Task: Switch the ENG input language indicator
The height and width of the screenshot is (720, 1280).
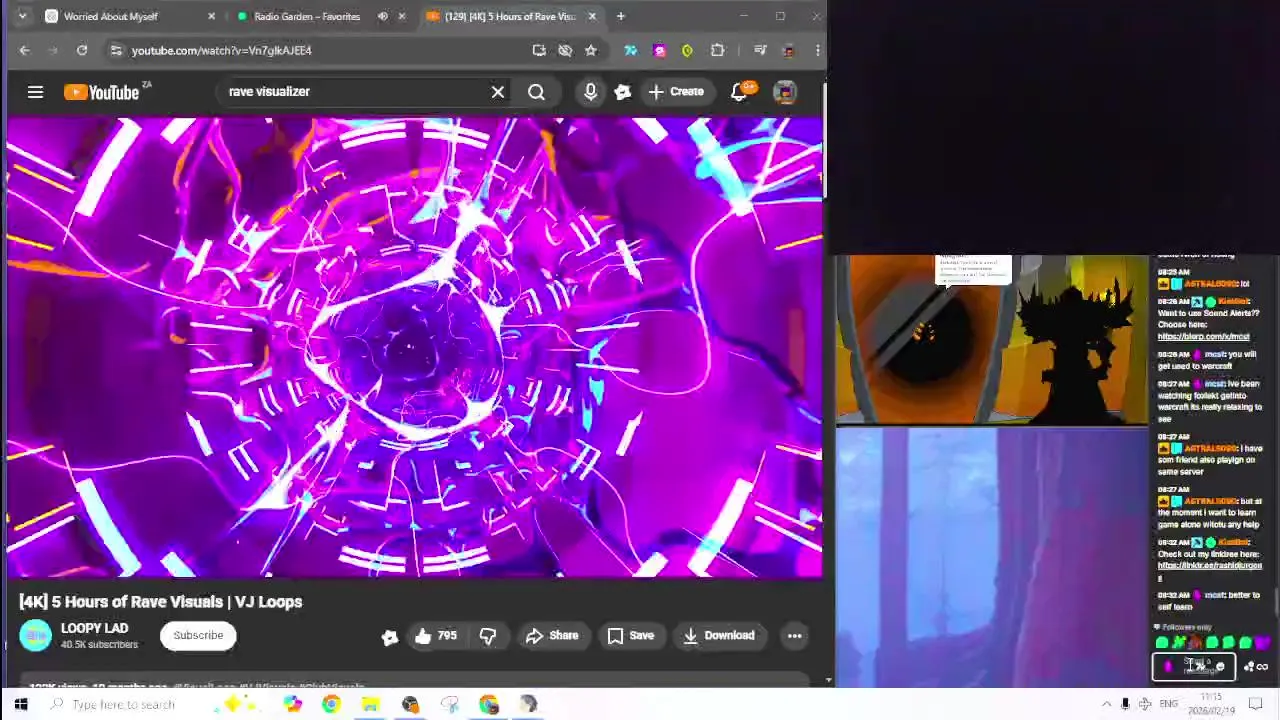Action: coord(1168,705)
